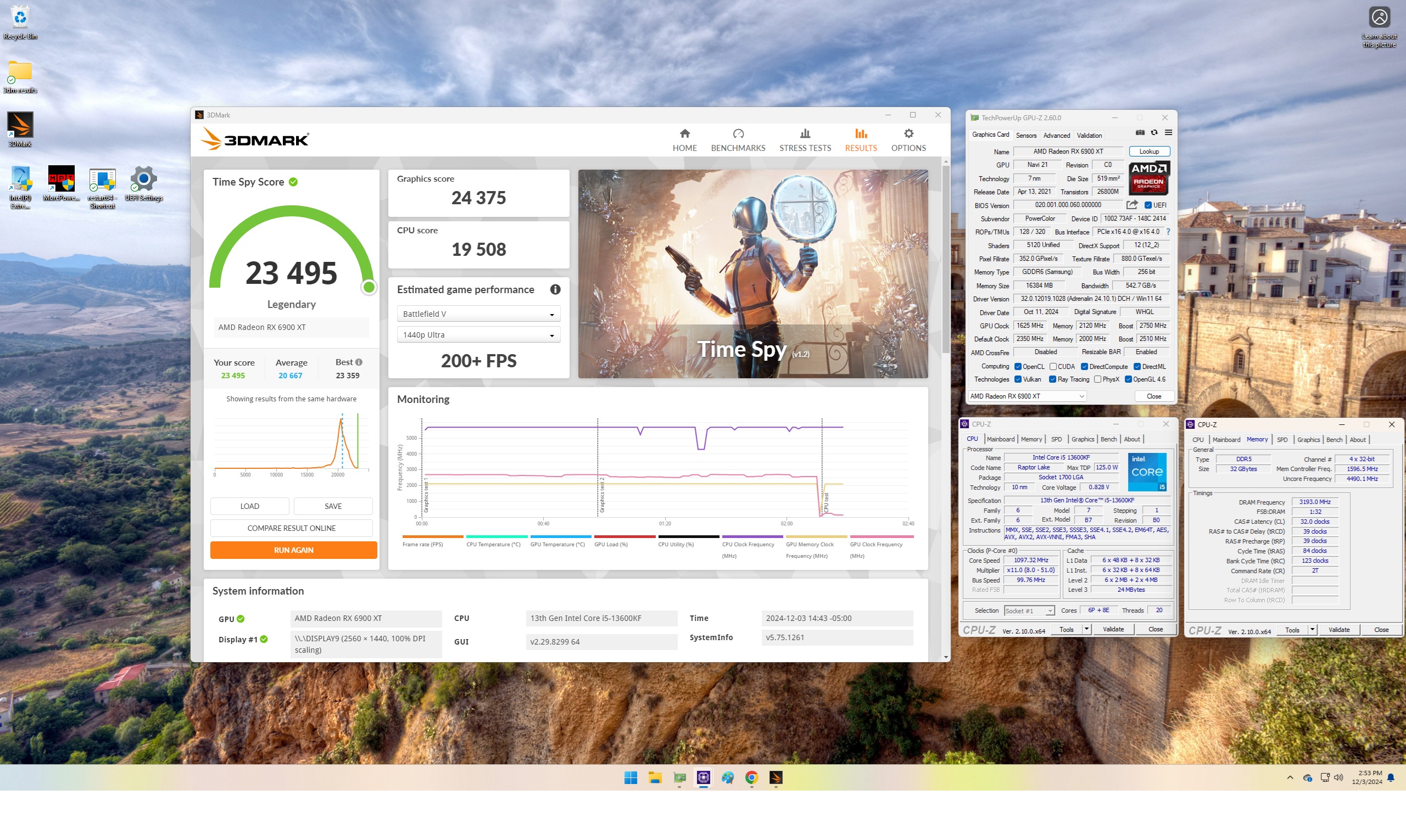Image resolution: width=1406 pixels, height=840 pixels.
Task: Toggle the DirectML checkbox in GPU-Z
Action: 1137,366
